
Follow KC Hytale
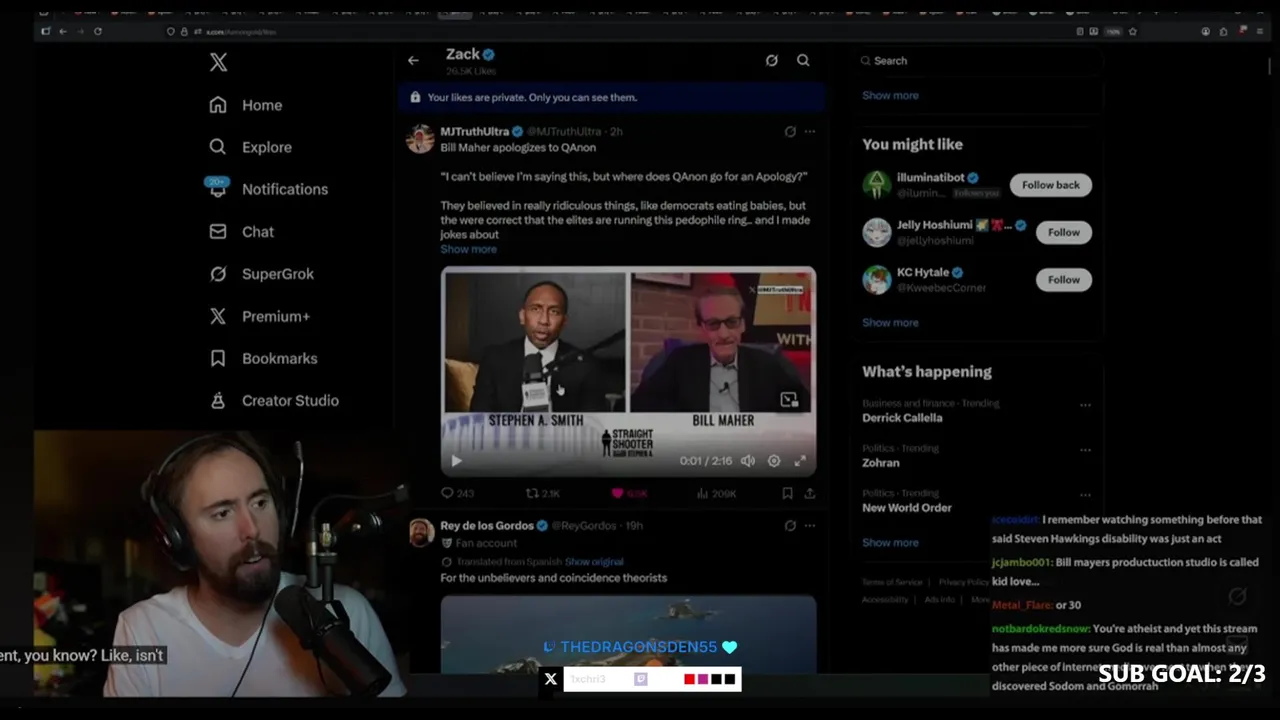pyautogui.click(x=1063, y=280)
